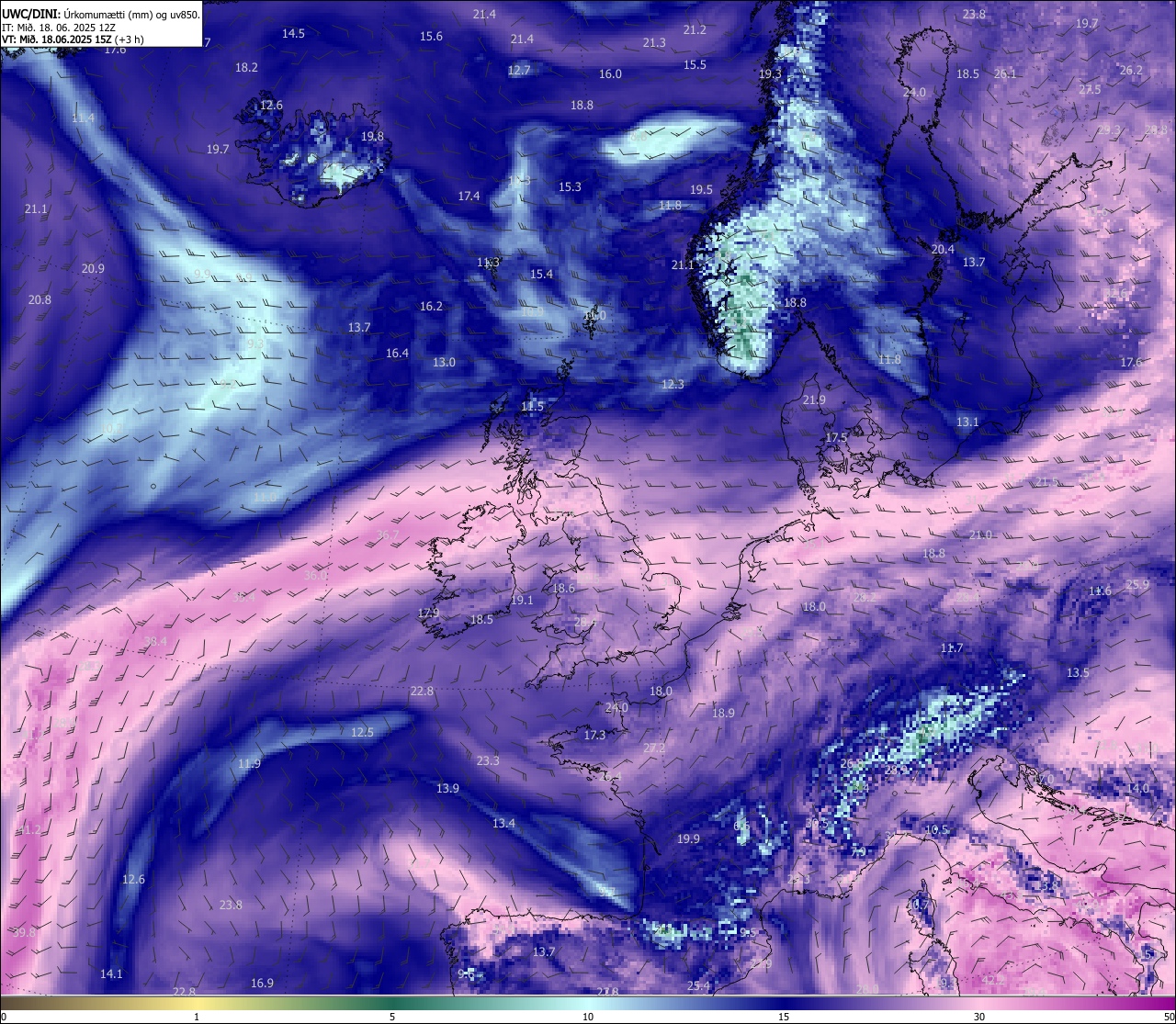Click the VT valid time line reading 15Z
The height and width of the screenshot is (1024, 1176).
[73, 39]
